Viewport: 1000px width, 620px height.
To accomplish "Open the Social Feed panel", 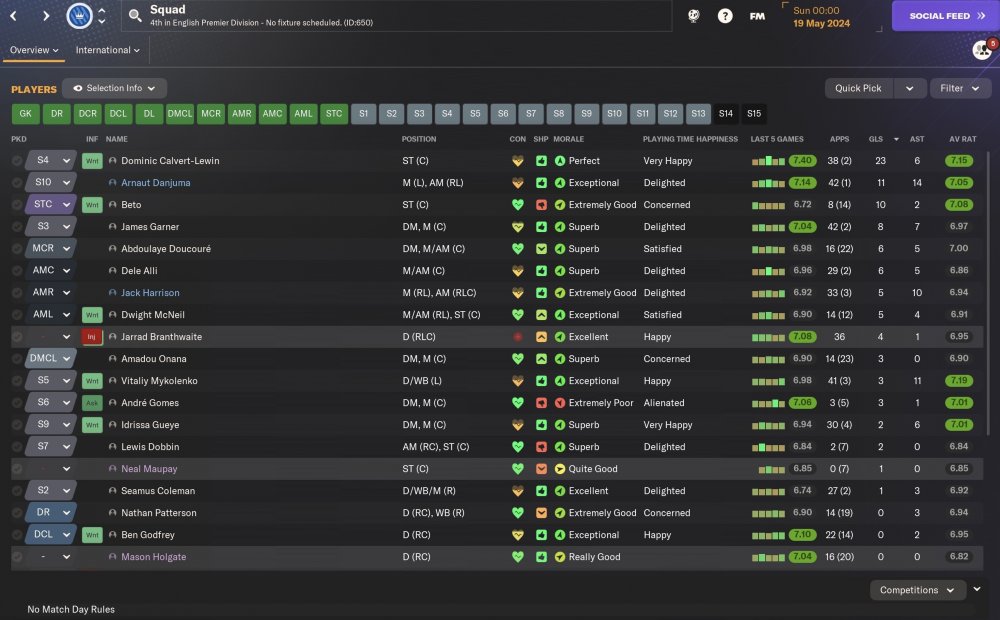I will tap(945, 16).
